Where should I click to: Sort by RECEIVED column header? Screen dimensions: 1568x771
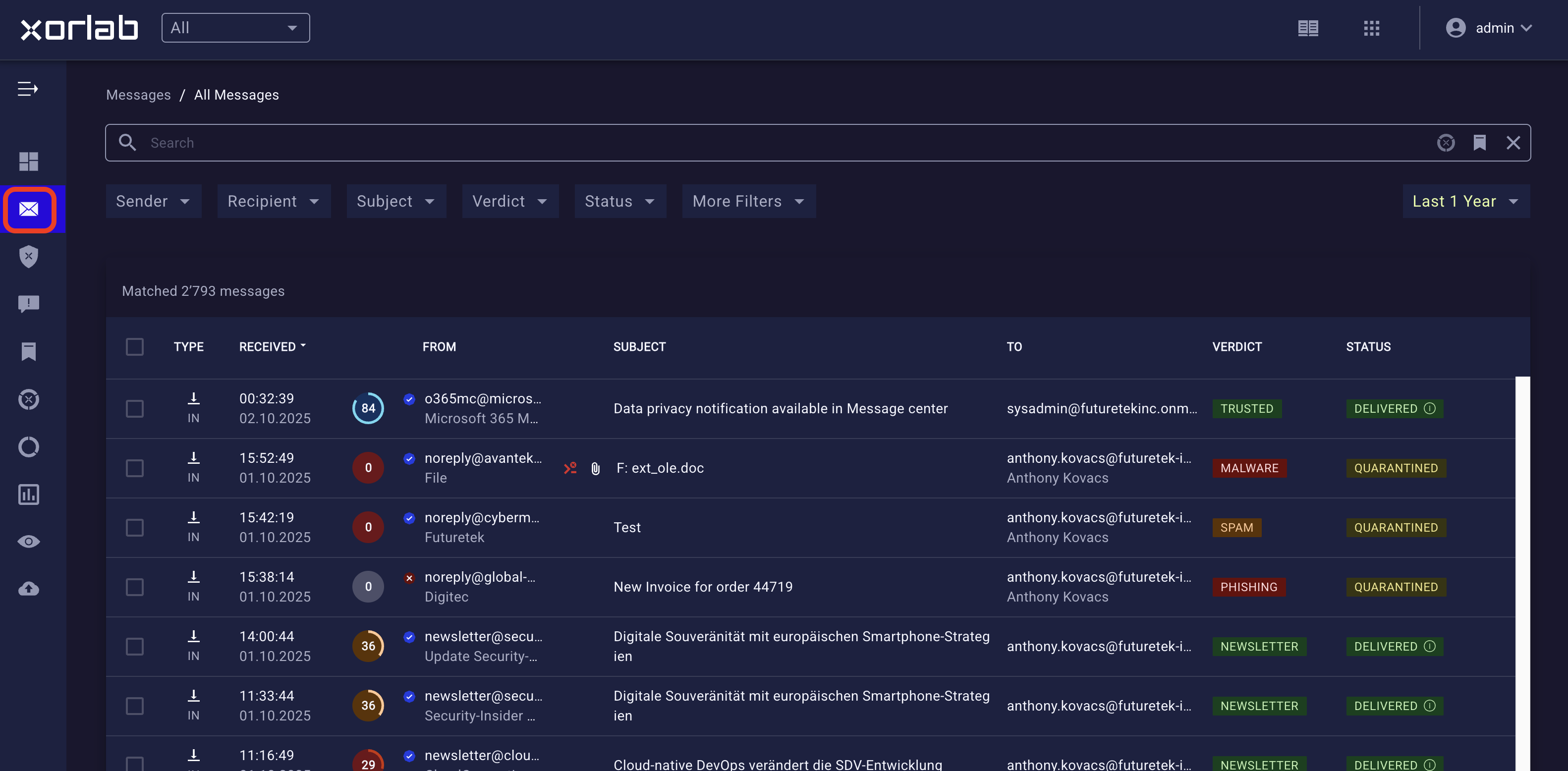[x=272, y=347]
